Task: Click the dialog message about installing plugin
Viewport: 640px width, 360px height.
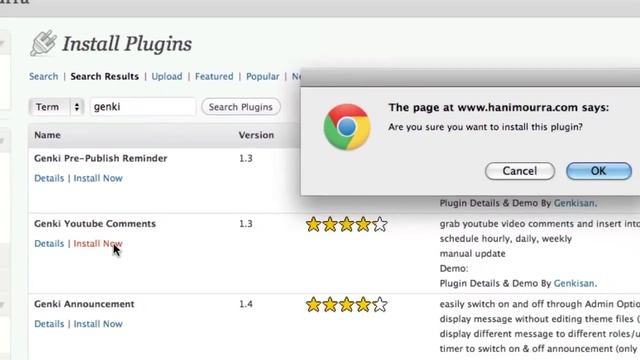Action: [485, 127]
